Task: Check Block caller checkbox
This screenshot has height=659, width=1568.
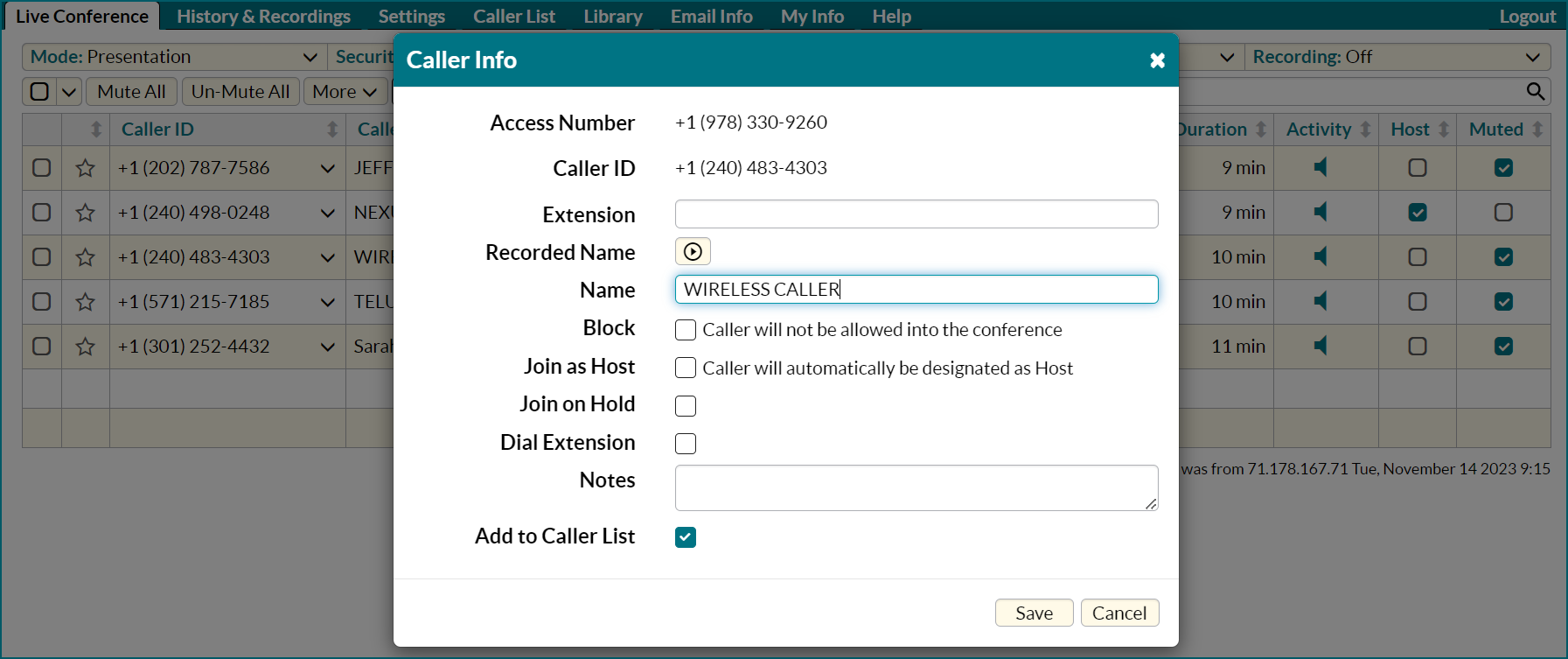Action: coord(686,330)
